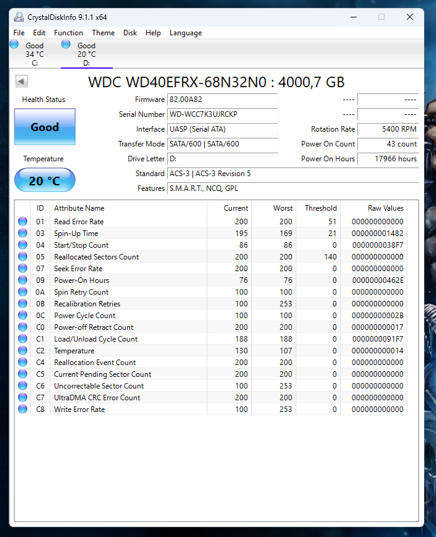This screenshot has width=436, height=537.
Task: Click status orb for Power-off Retract Count
Action: (x=23, y=327)
